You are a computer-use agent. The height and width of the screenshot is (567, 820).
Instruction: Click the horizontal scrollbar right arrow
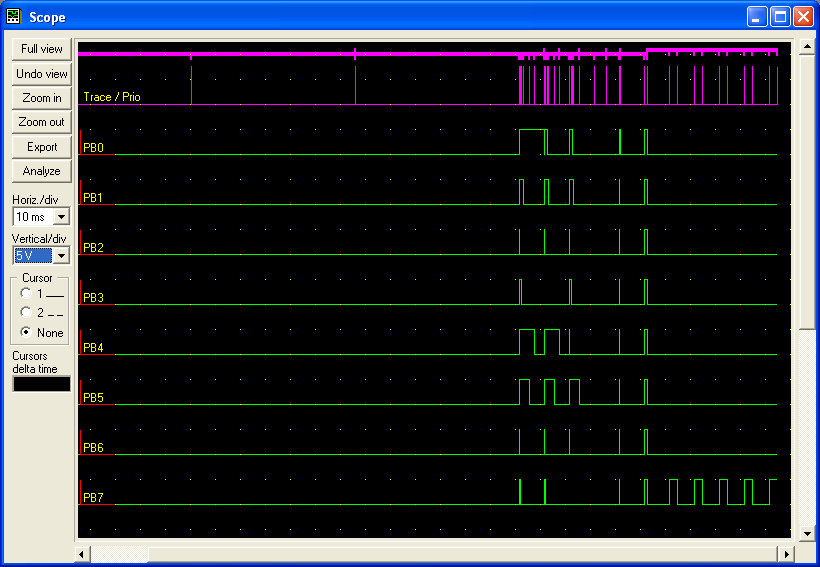786,554
